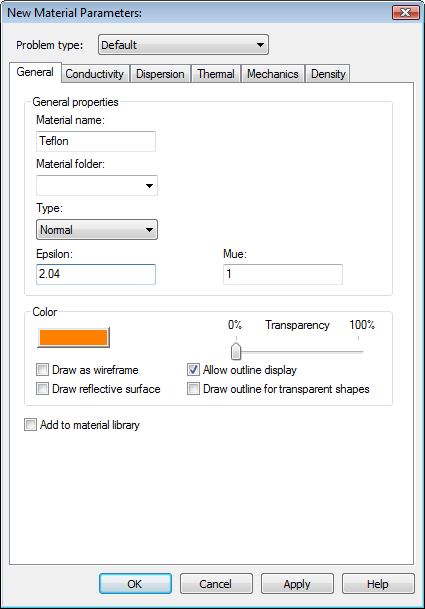Check Draw outline for transparent shapes
This screenshot has height=609, width=425.
(193, 388)
